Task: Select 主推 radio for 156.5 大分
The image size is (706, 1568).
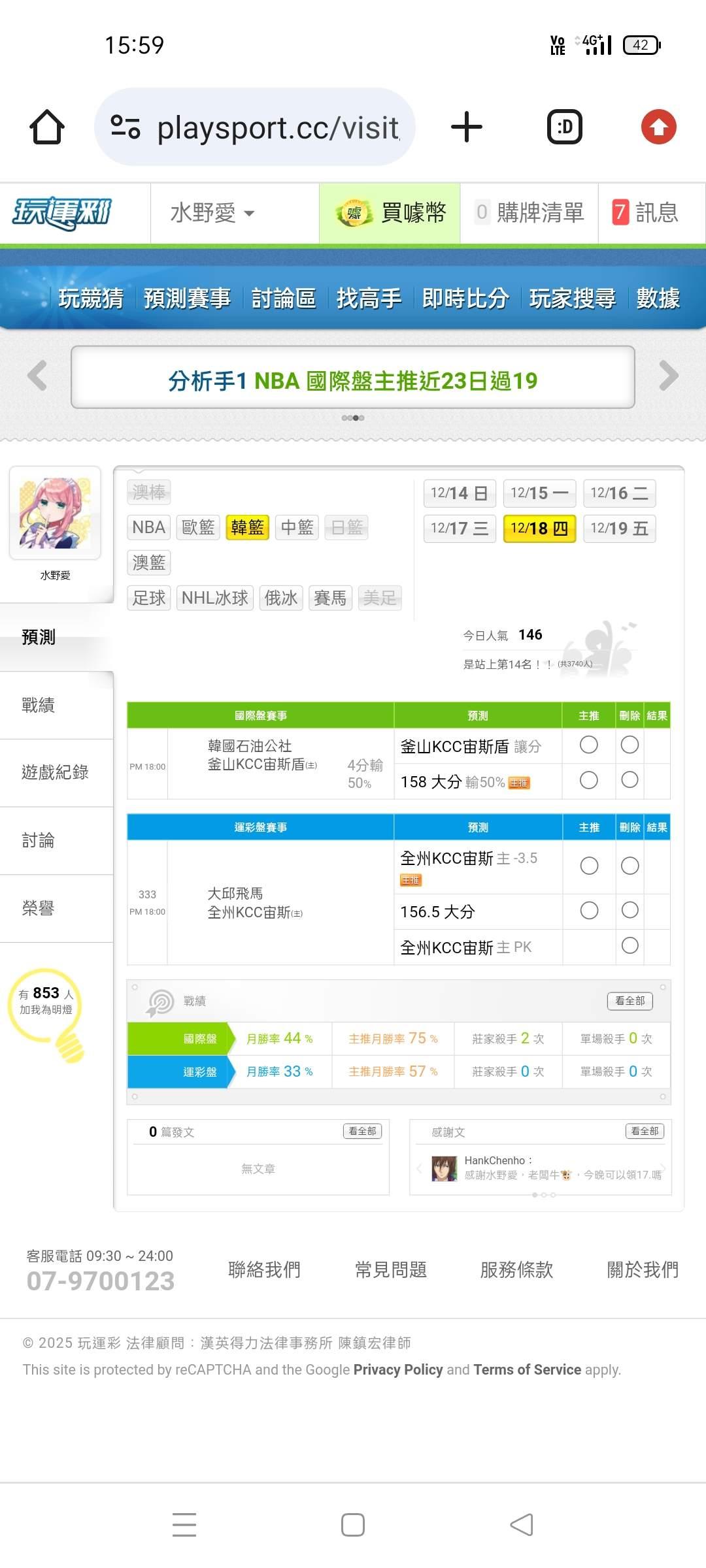Action: (x=588, y=911)
